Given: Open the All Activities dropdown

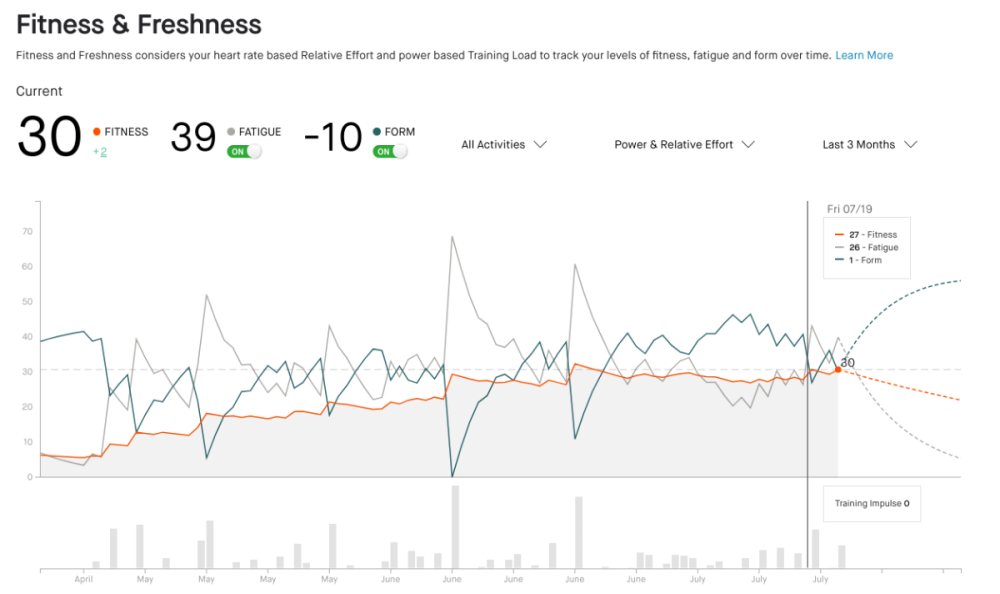Looking at the screenshot, I should [x=504, y=145].
